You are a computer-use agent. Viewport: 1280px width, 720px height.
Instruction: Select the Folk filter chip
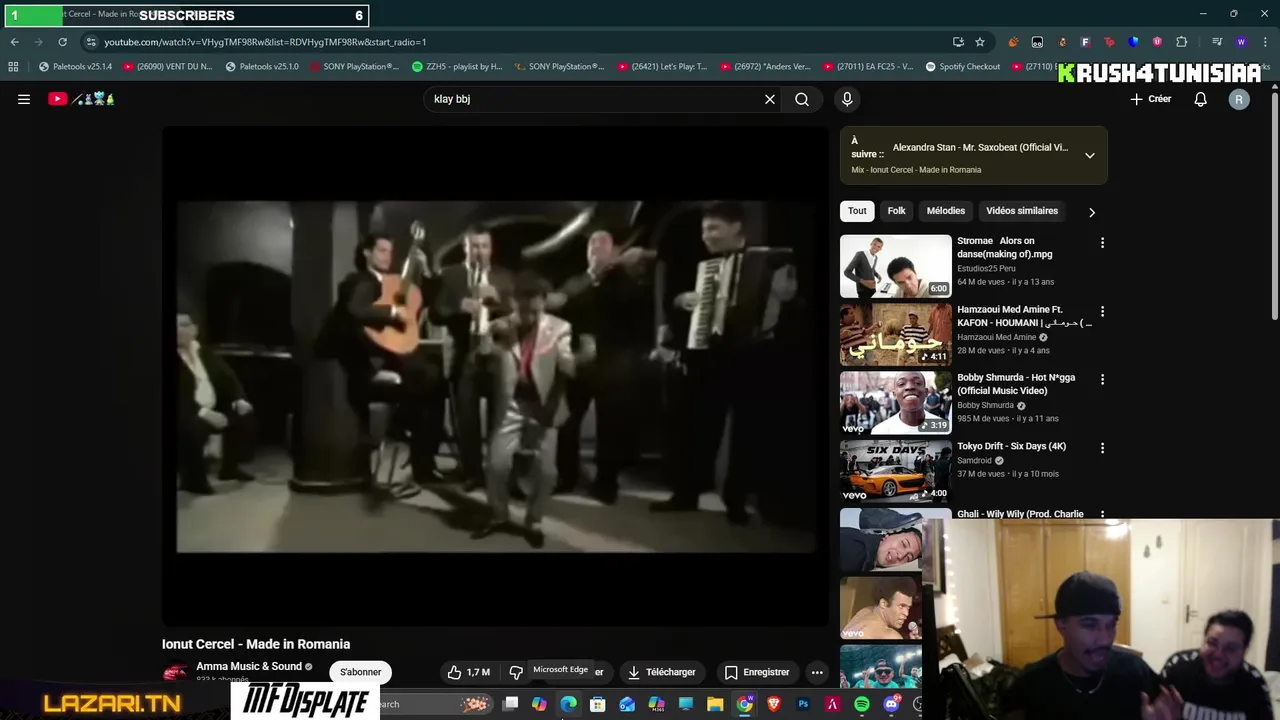pyautogui.click(x=896, y=211)
